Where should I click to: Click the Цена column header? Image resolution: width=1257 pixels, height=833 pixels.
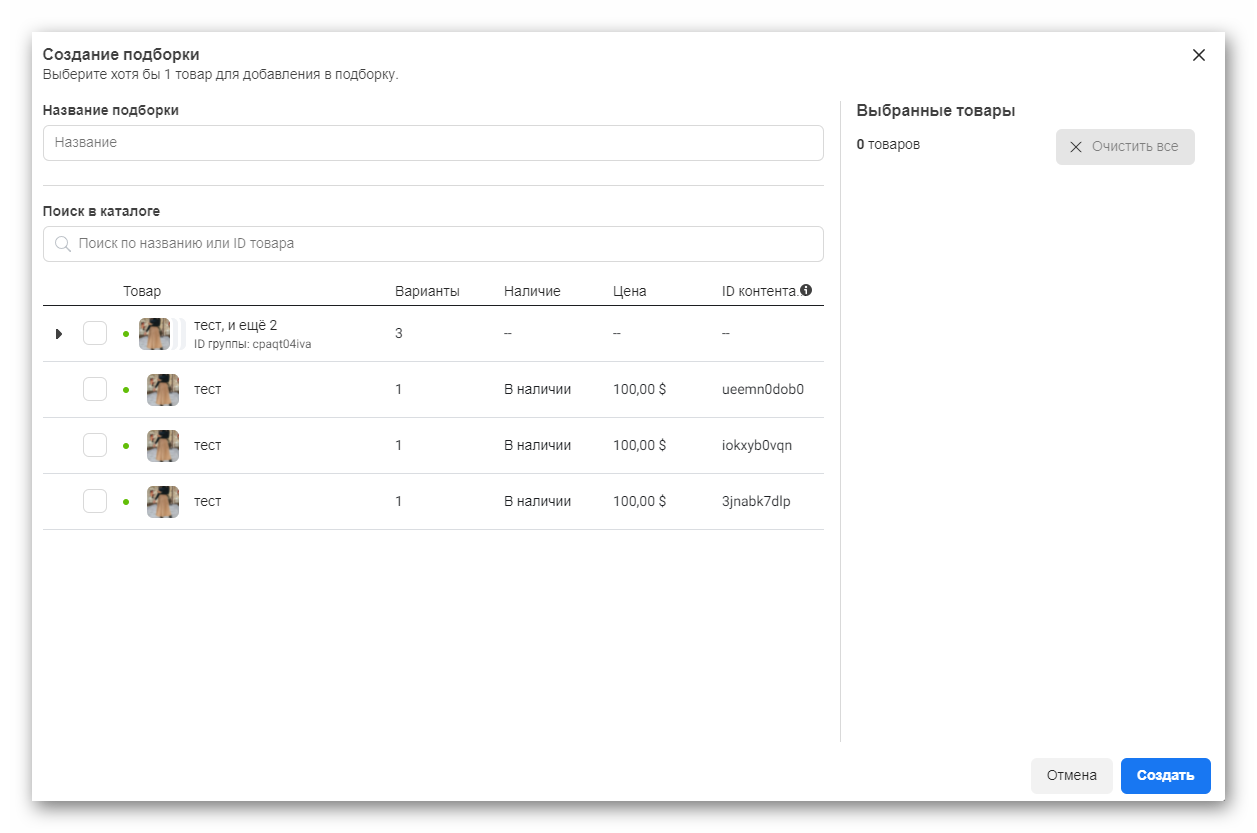tap(629, 291)
